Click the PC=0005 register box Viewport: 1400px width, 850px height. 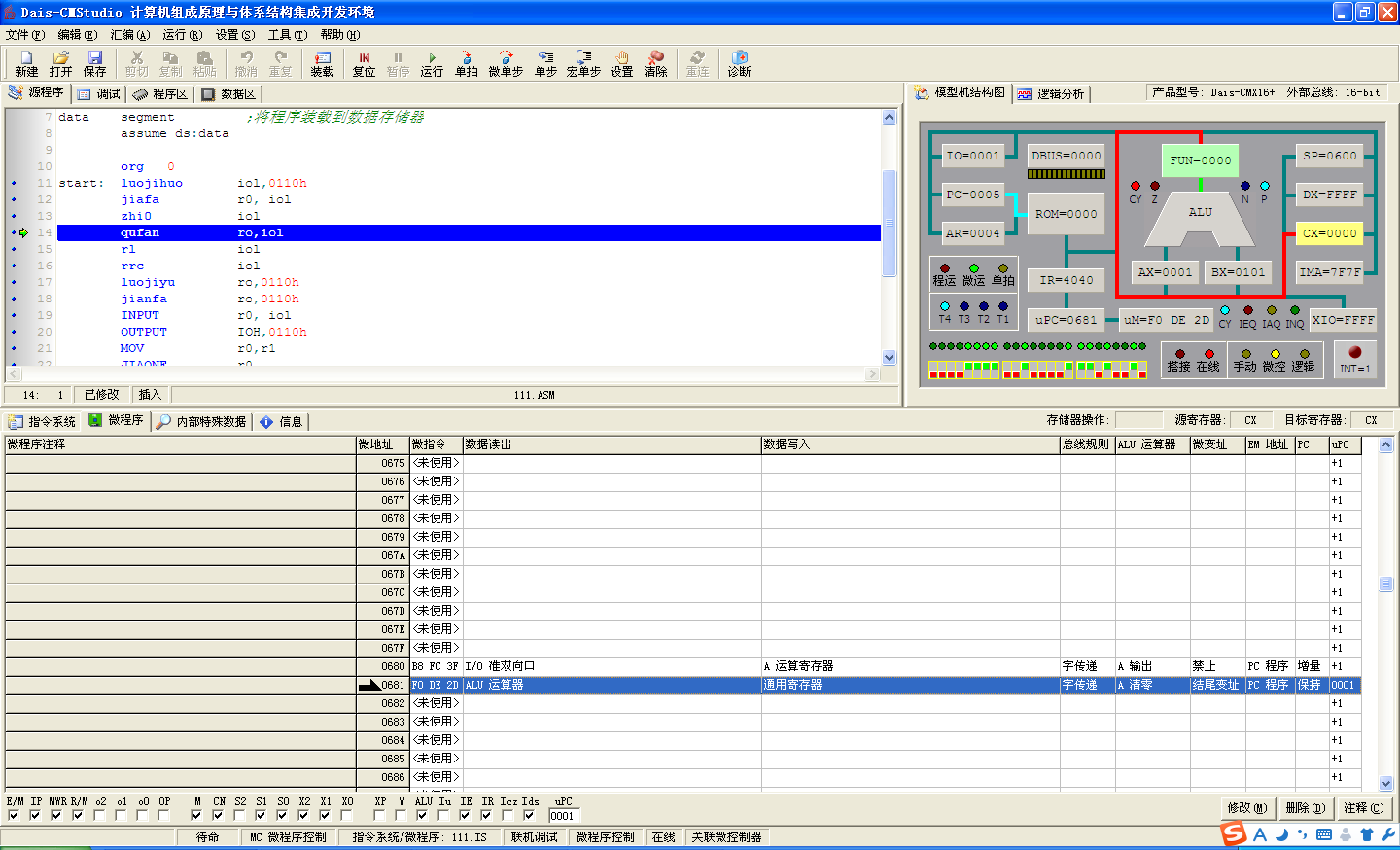coord(973,195)
